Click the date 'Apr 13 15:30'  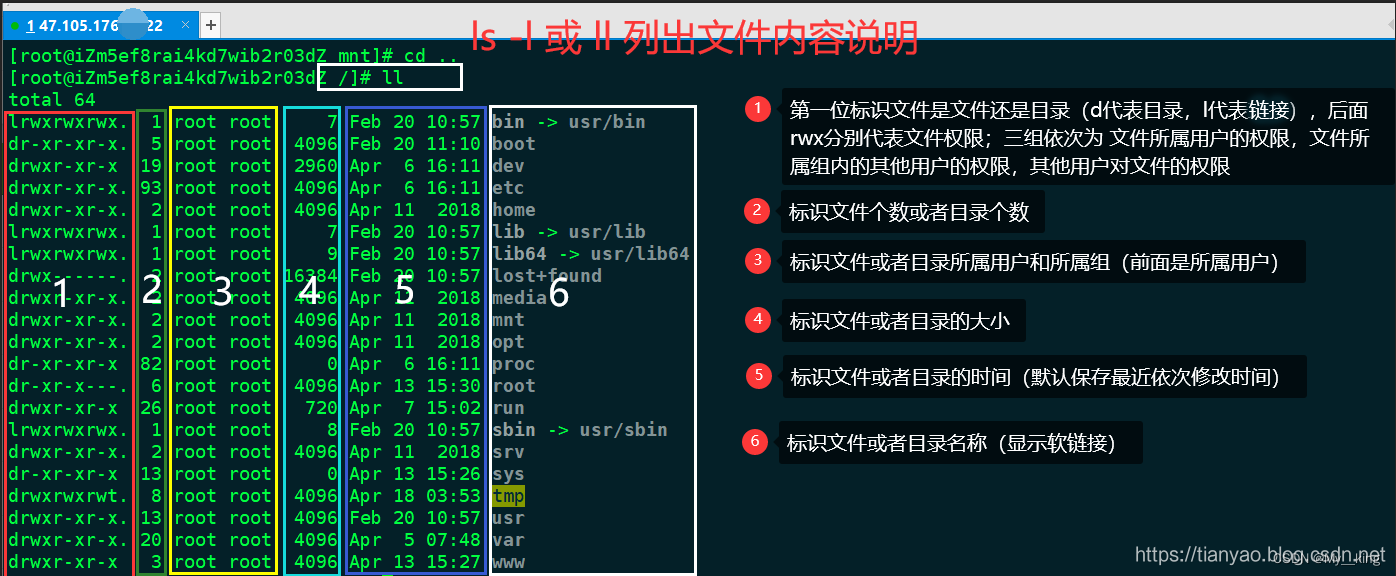pyautogui.click(x=415, y=386)
